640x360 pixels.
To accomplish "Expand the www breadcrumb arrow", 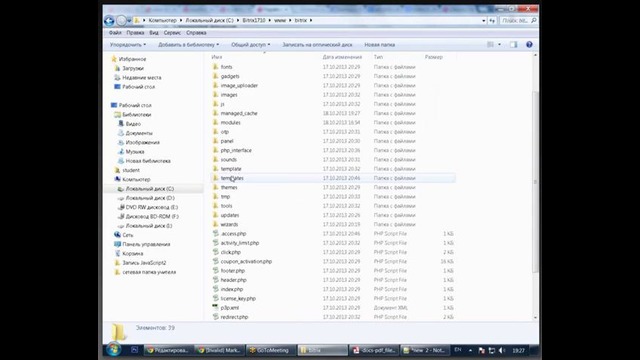I will (290, 20).
